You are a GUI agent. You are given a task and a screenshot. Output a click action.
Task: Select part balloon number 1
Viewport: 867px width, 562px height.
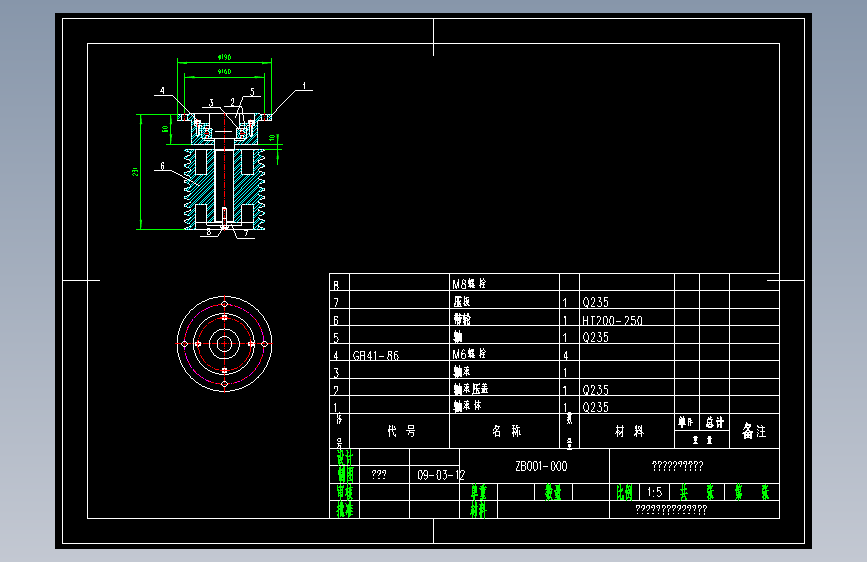pyautogui.click(x=304, y=86)
